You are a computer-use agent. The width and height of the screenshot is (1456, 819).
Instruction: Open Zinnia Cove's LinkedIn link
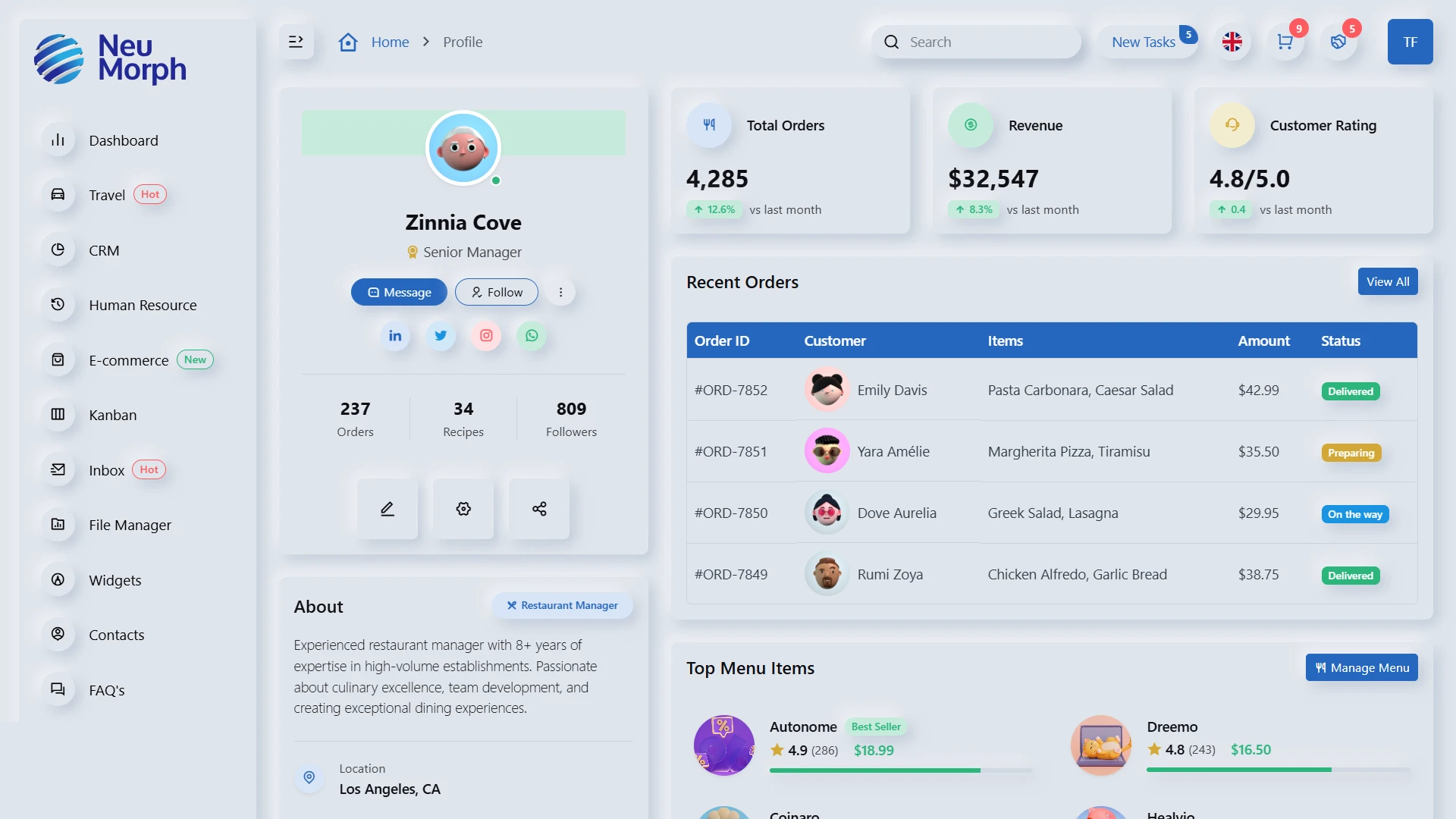[x=395, y=336]
